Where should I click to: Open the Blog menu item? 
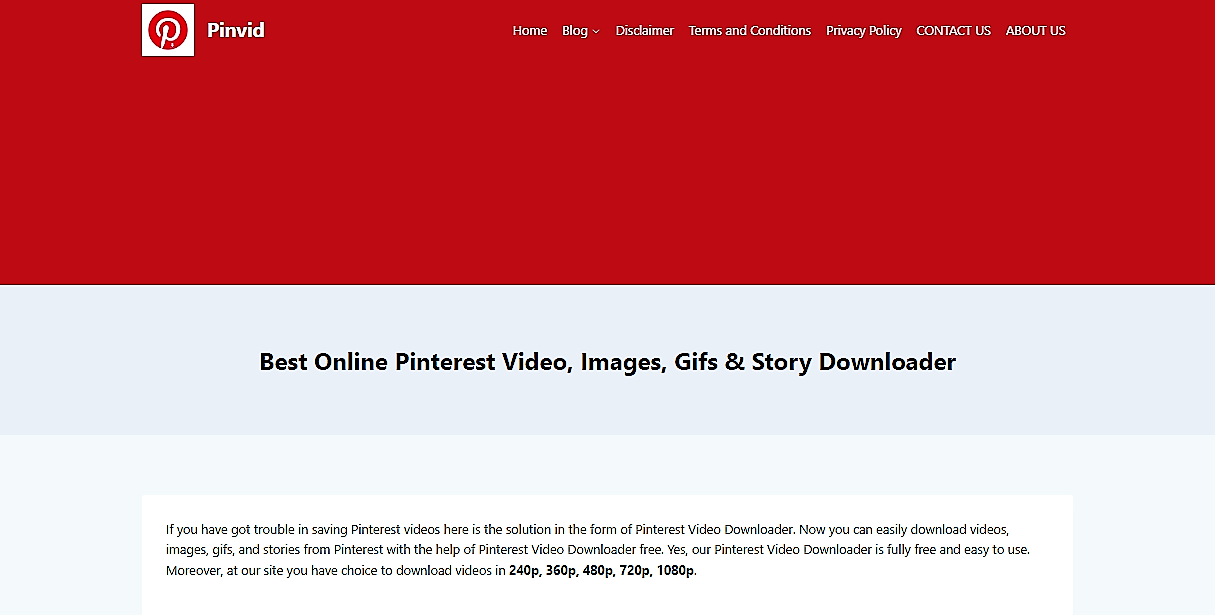(575, 31)
